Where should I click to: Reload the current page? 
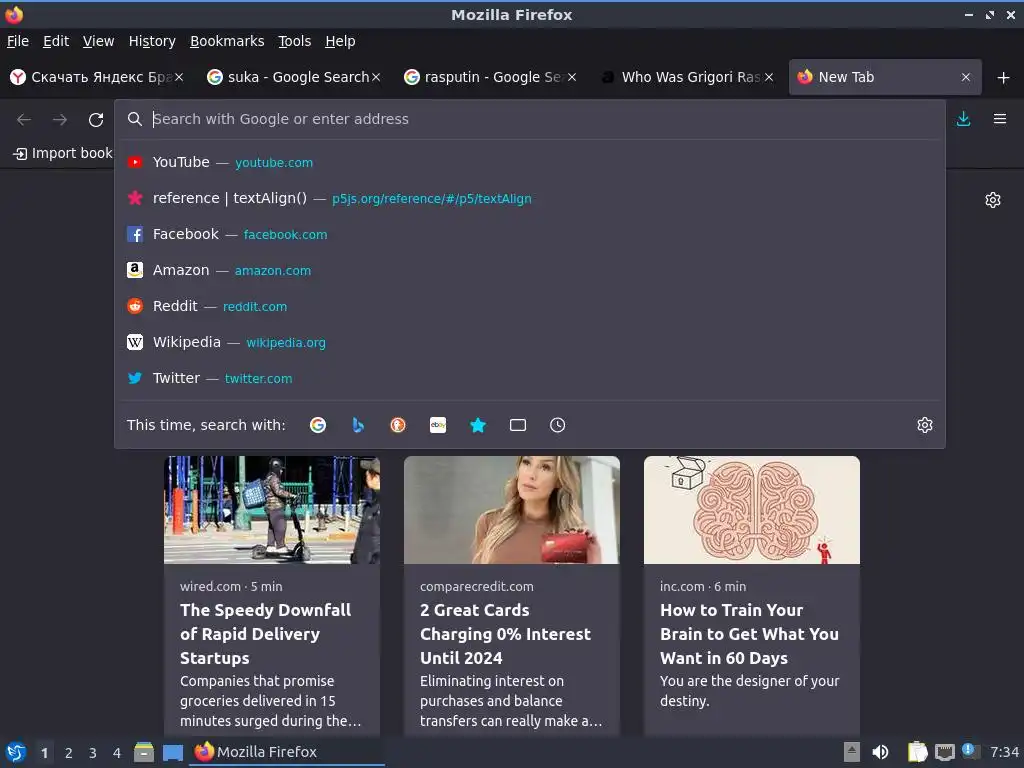point(96,120)
